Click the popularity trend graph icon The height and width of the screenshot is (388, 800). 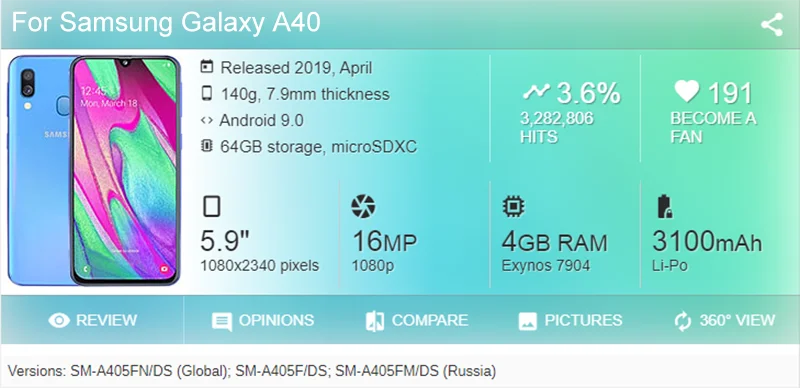pyautogui.click(x=536, y=92)
